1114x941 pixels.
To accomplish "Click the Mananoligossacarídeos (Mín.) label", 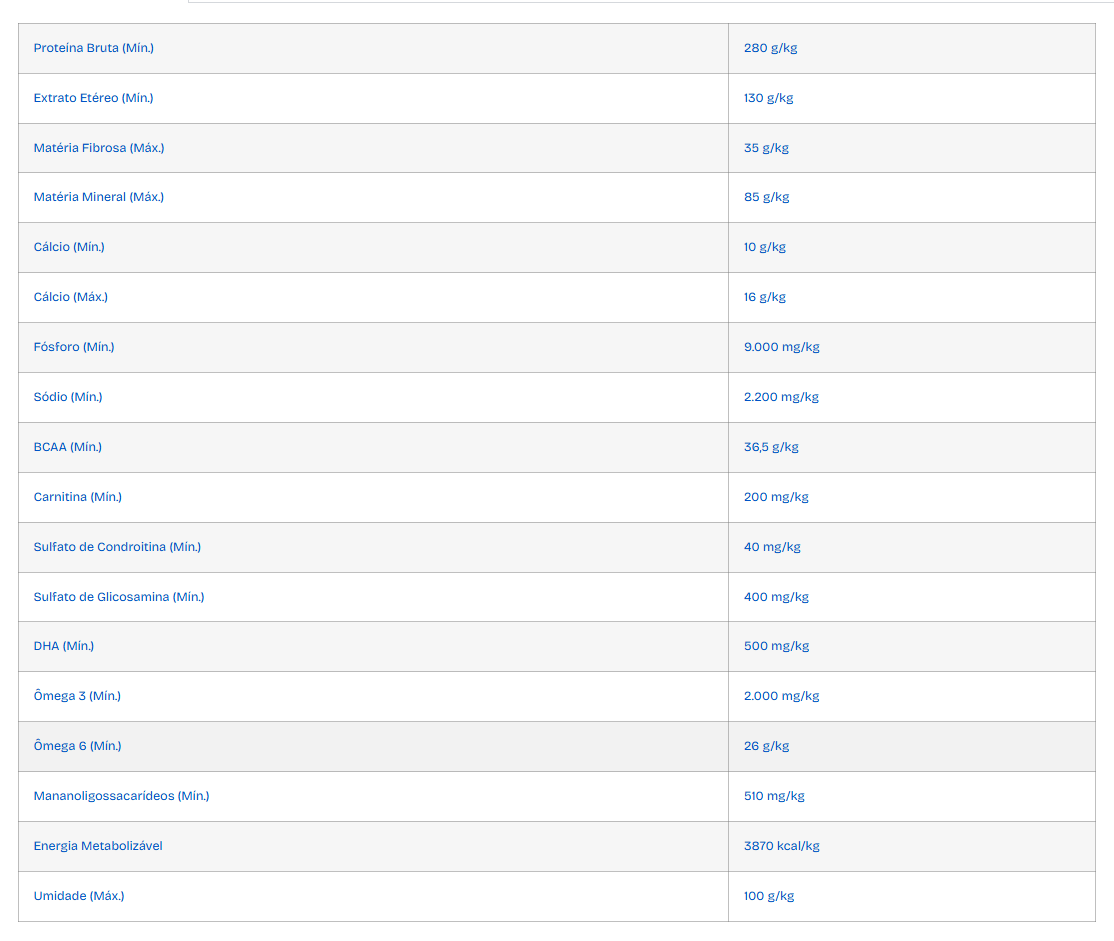I will [121, 796].
